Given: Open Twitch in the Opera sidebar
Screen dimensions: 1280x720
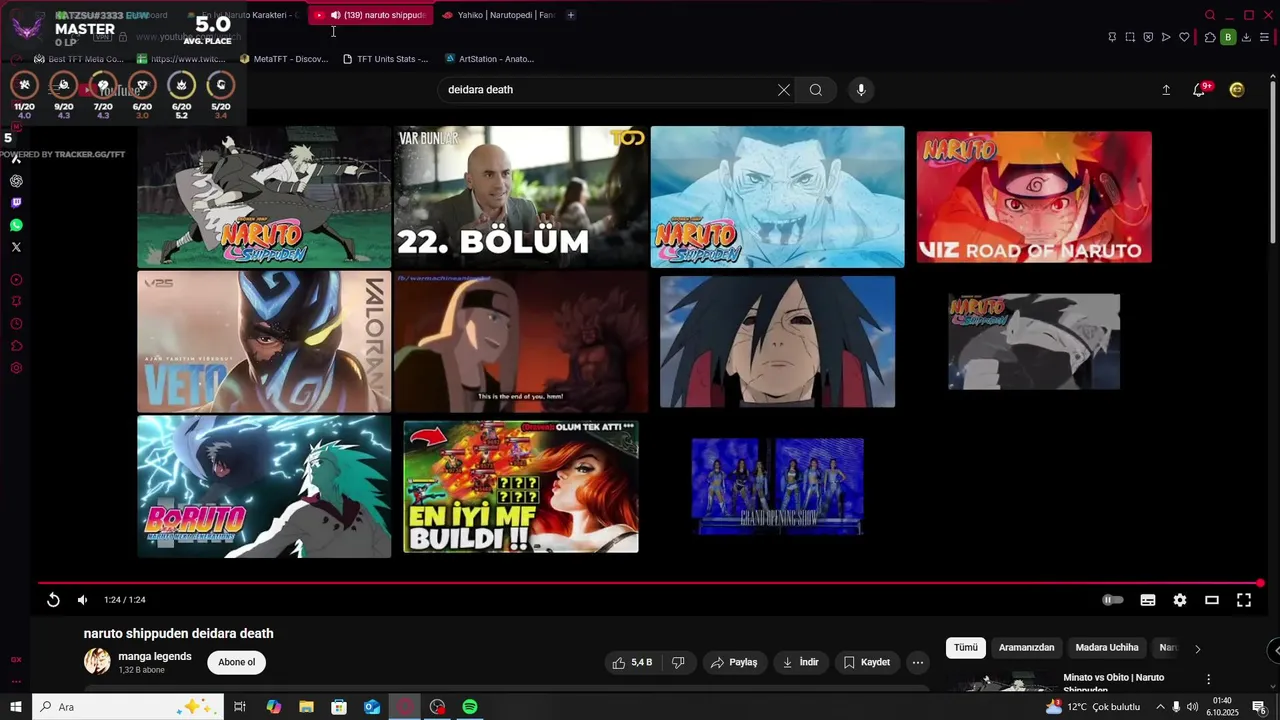Looking at the screenshot, I should tap(16, 203).
